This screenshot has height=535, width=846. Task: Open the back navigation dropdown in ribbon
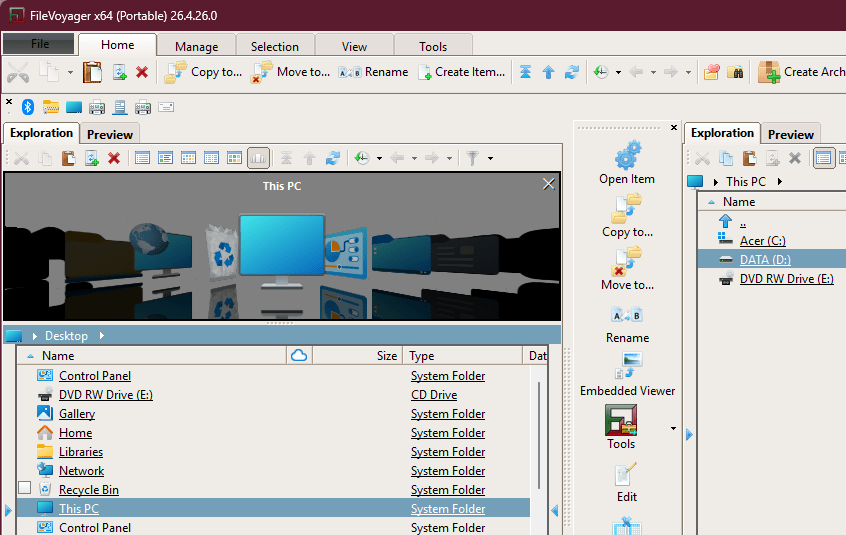[653, 72]
